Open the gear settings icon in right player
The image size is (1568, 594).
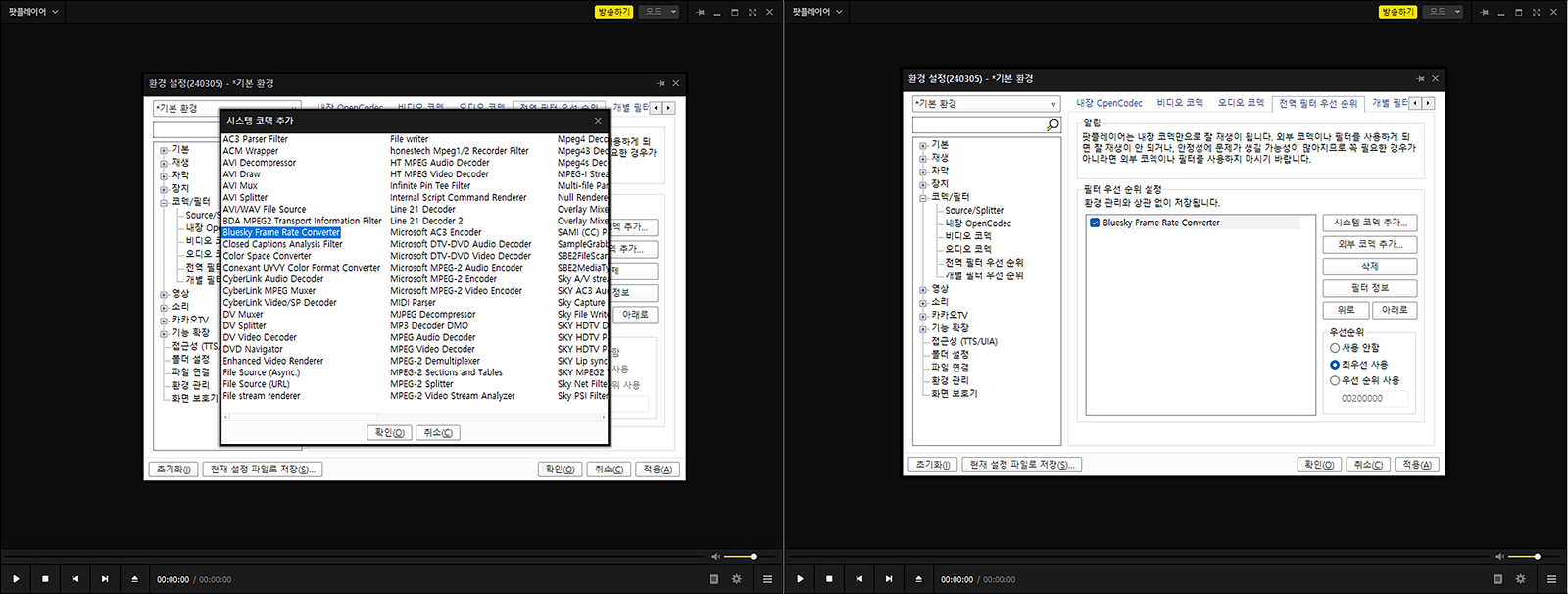coord(1521,579)
